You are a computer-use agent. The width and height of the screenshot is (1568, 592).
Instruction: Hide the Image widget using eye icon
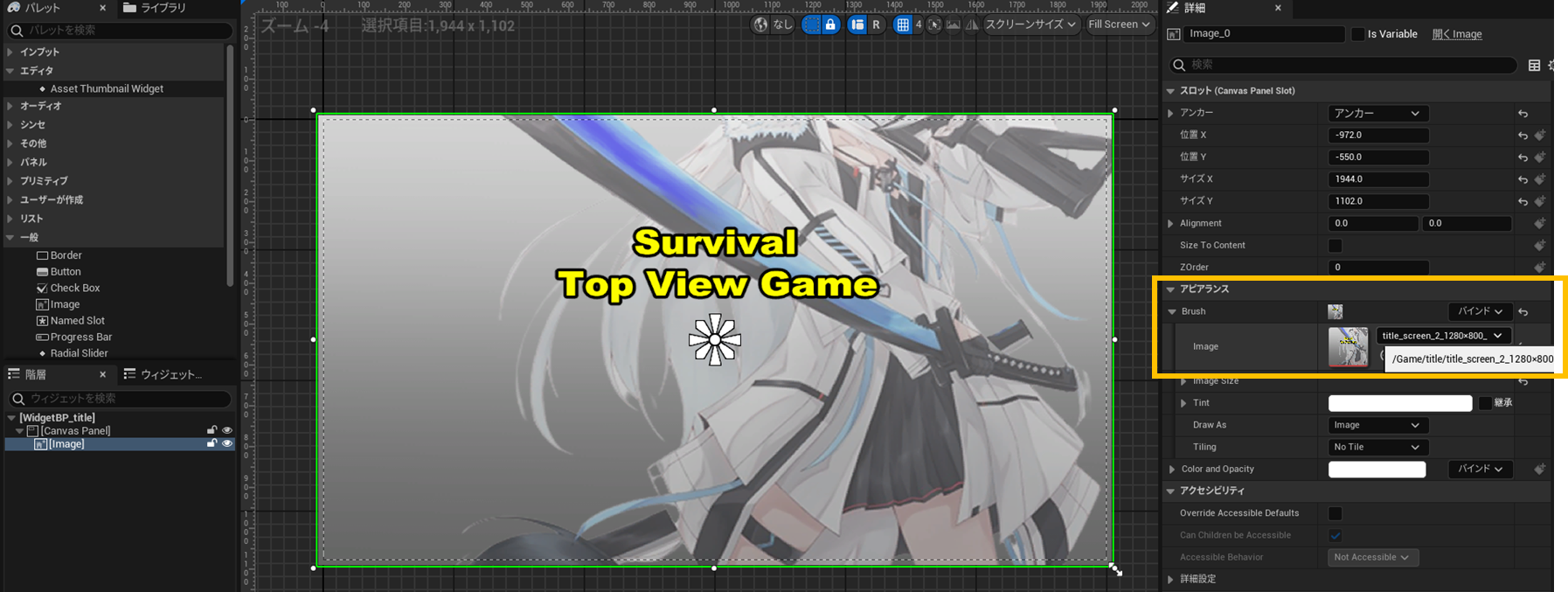227,444
